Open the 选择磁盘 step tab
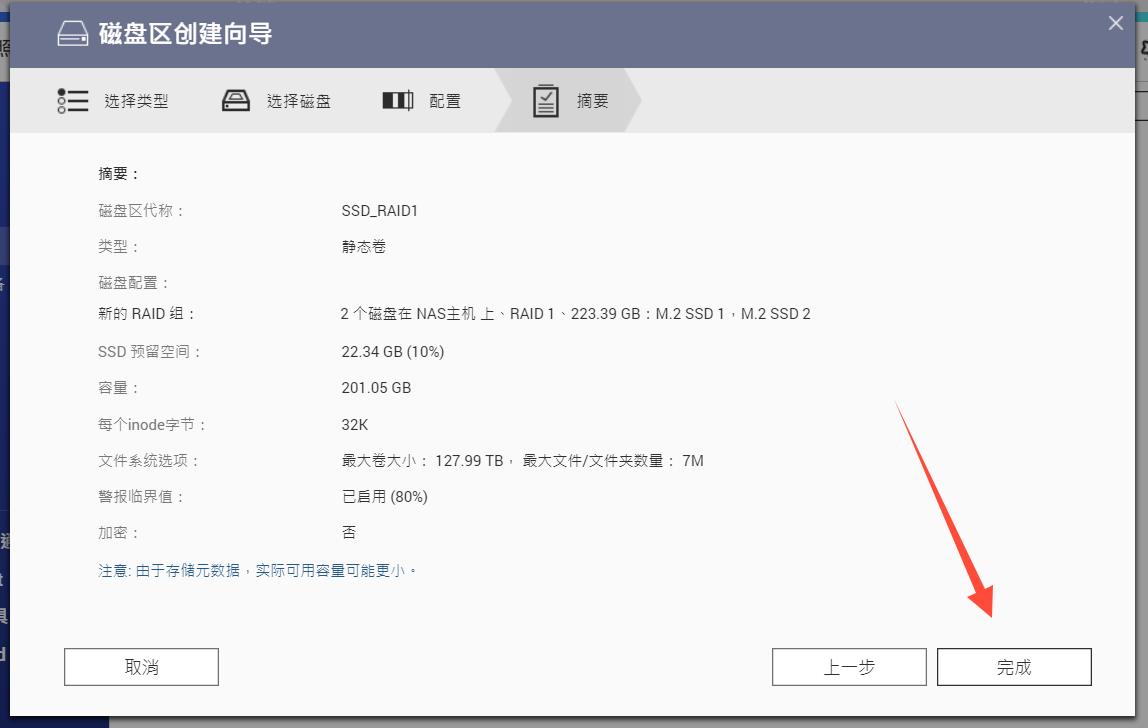This screenshot has height=728, width=1148. coord(297,100)
